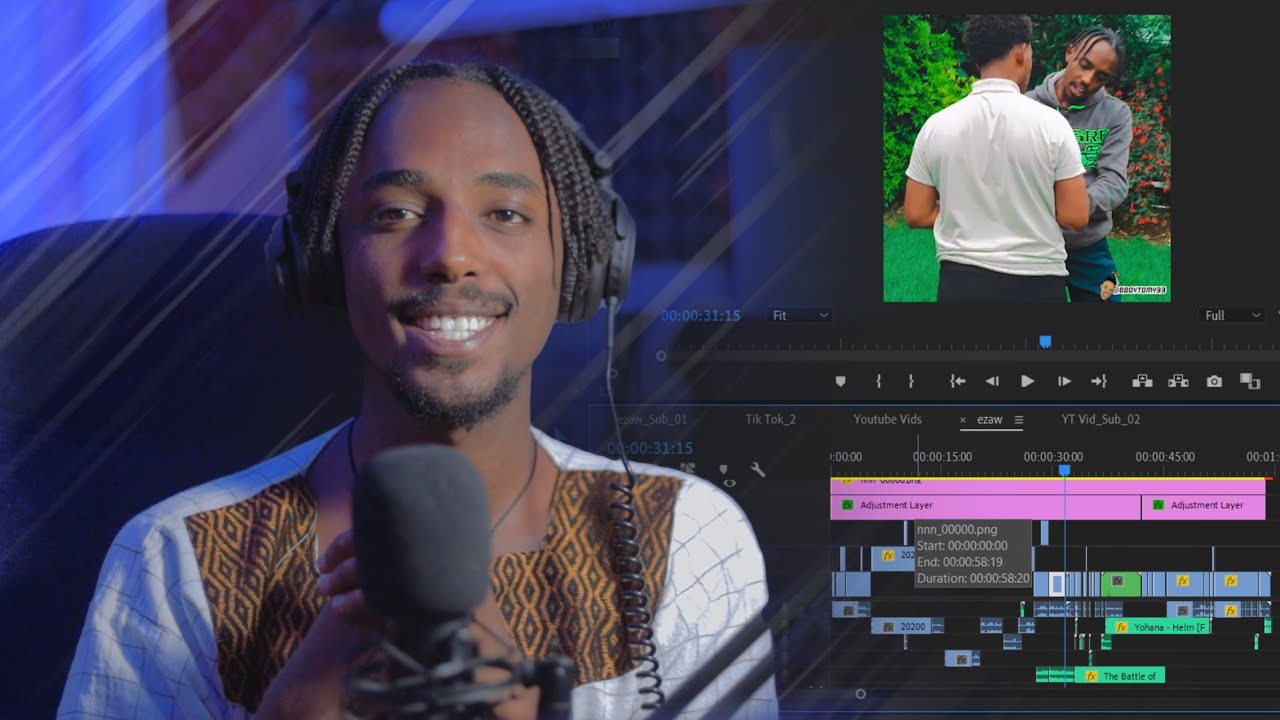The image size is (1280, 720).
Task: Open the ezaw panel menu
Action: [1019, 420]
